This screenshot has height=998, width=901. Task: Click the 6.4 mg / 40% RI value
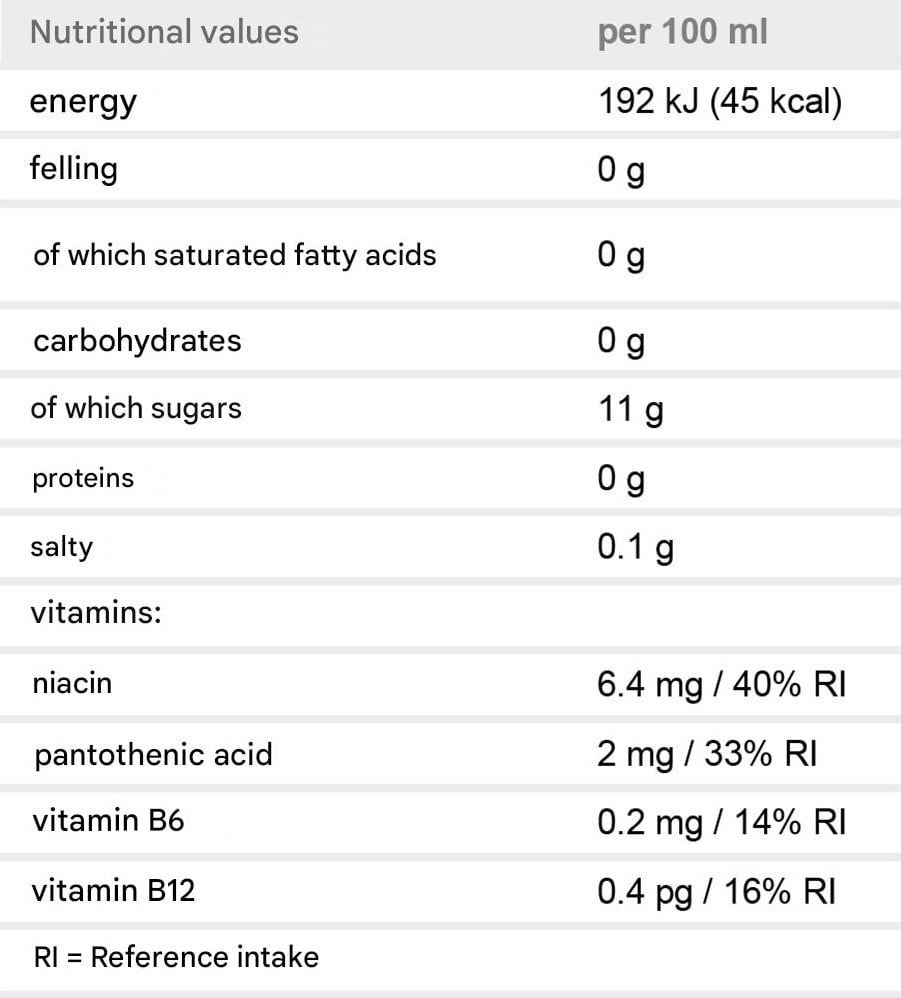(722, 685)
